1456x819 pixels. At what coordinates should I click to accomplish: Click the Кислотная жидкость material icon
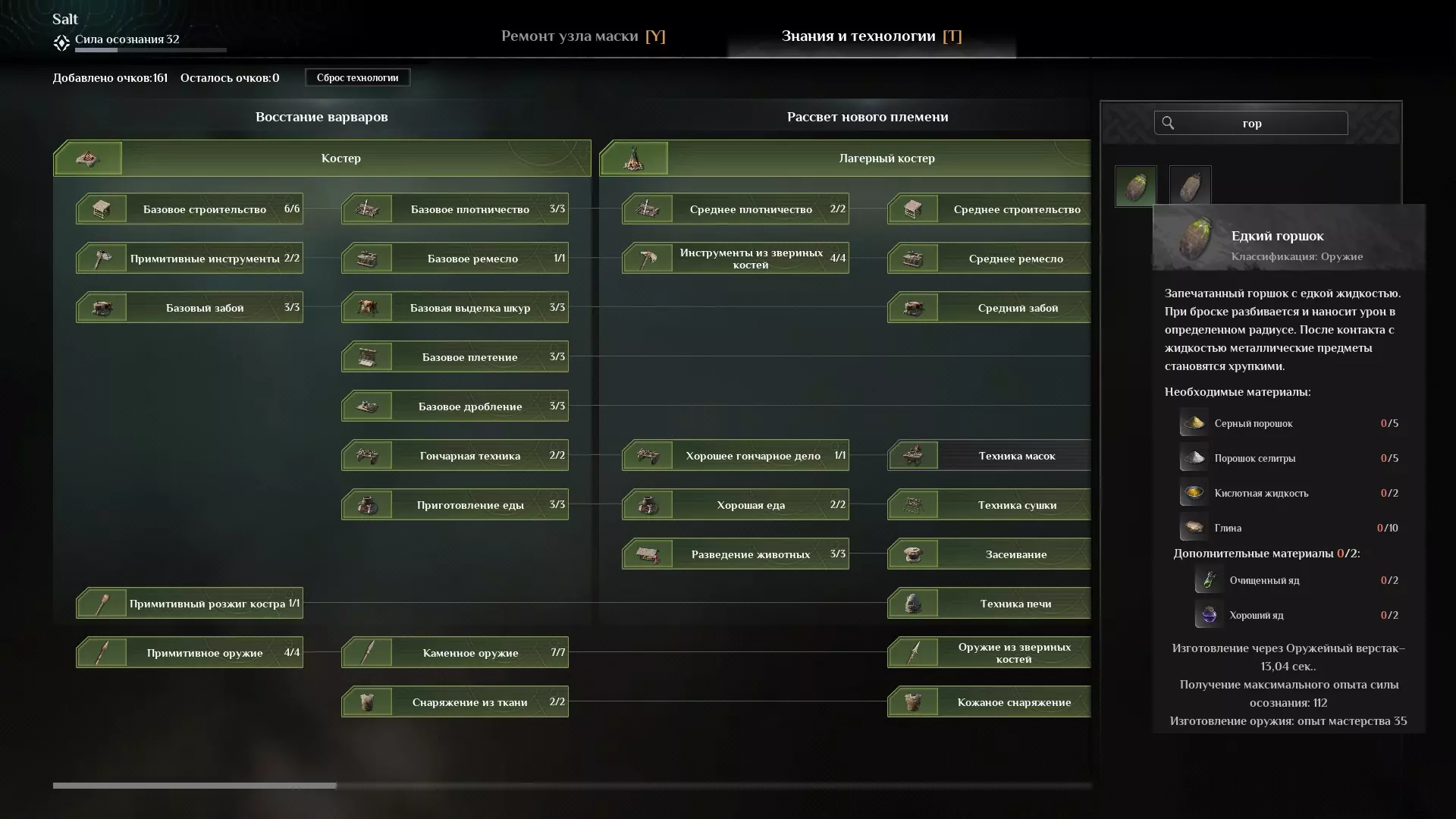click(x=1194, y=493)
